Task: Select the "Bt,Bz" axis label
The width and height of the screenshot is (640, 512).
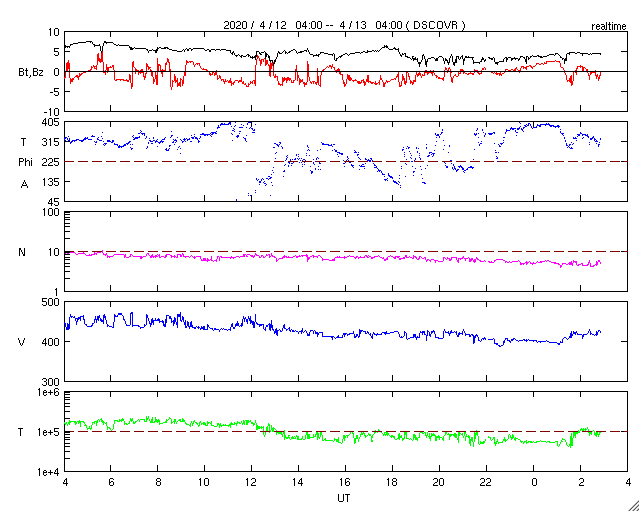Action: click(x=33, y=73)
